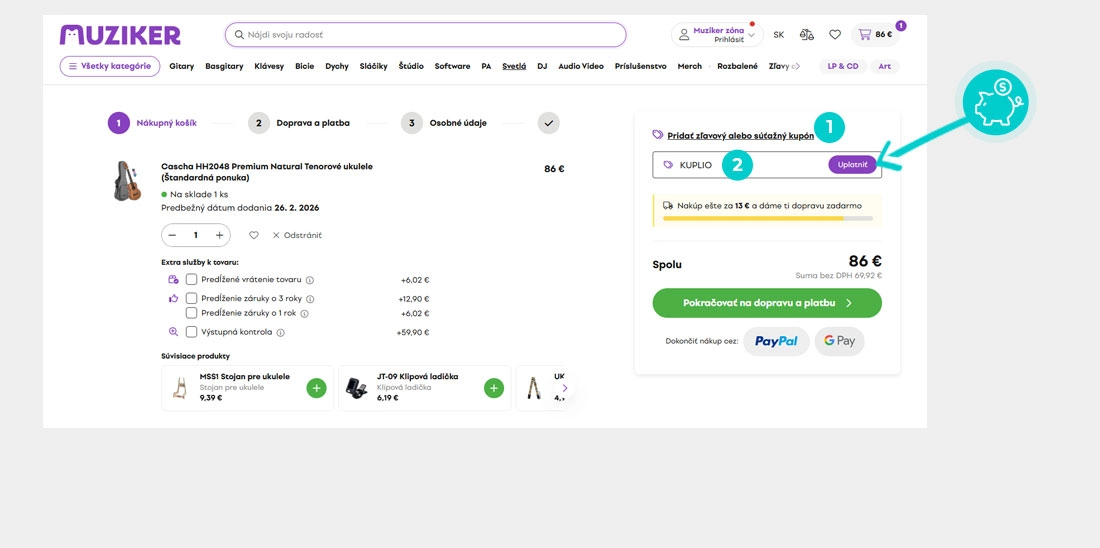Open Bicie category

[x=304, y=66]
